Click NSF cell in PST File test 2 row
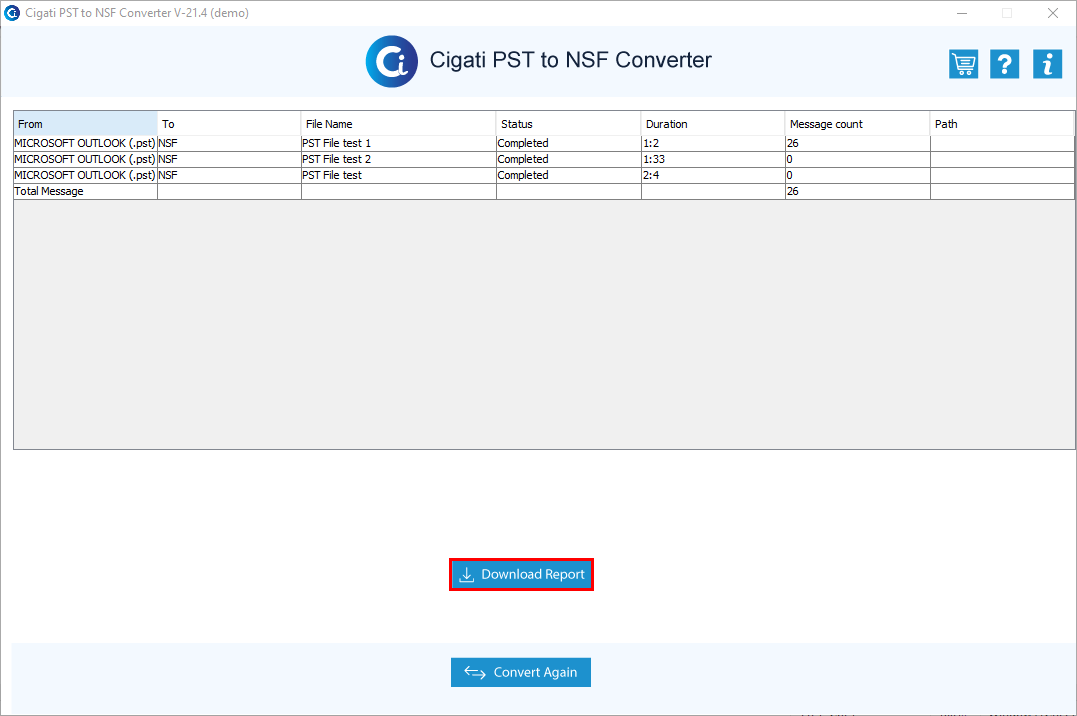The width and height of the screenshot is (1077, 716). point(229,159)
